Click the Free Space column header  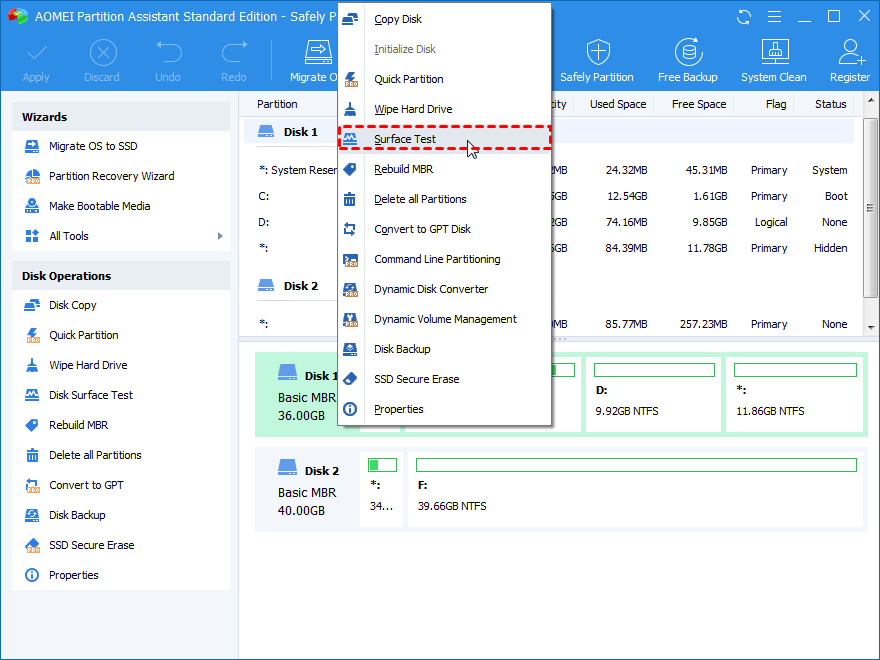(698, 104)
